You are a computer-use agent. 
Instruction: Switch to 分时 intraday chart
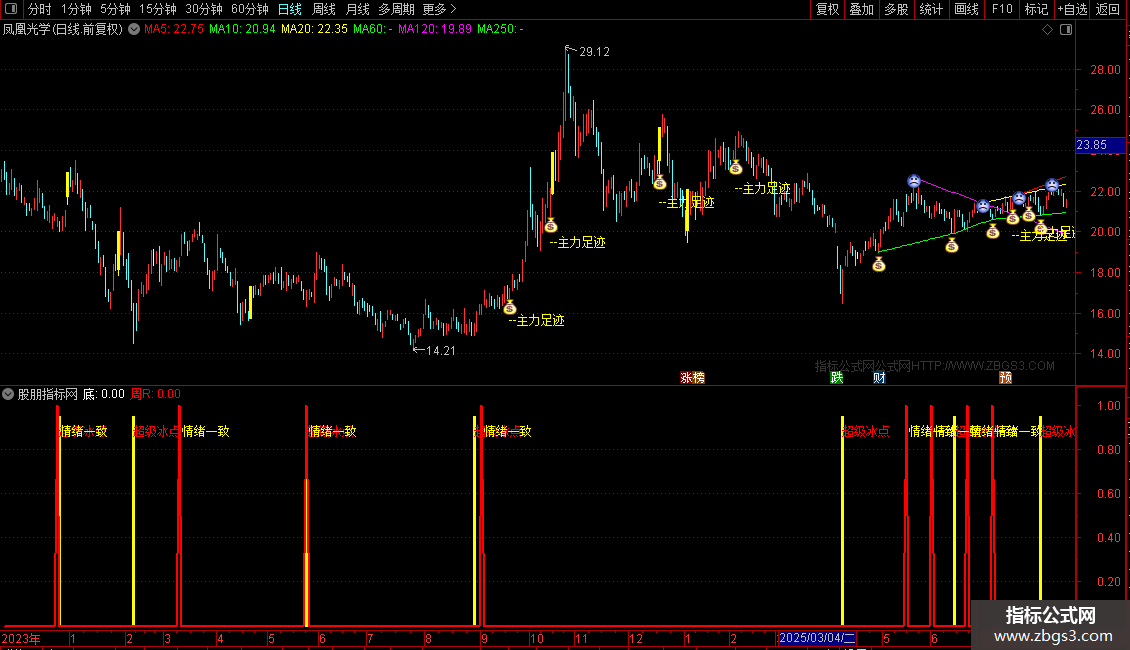pyautogui.click(x=40, y=9)
